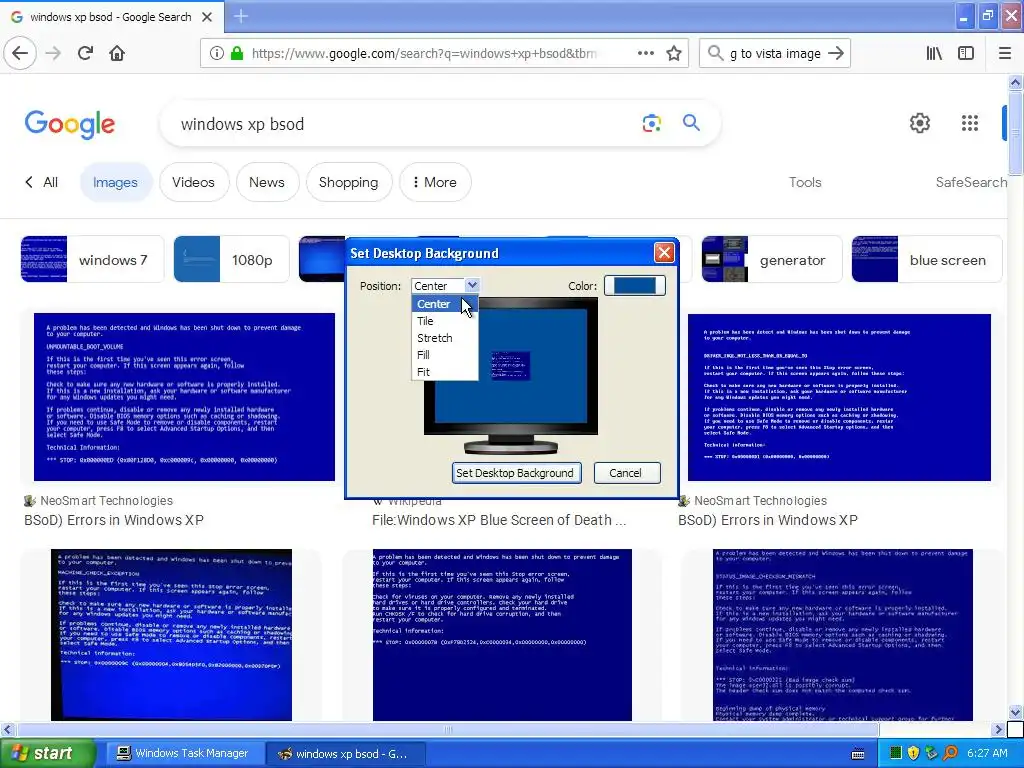This screenshot has width=1024, height=768.
Task: Click Cancel in the dialog
Action: click(627, 473)
